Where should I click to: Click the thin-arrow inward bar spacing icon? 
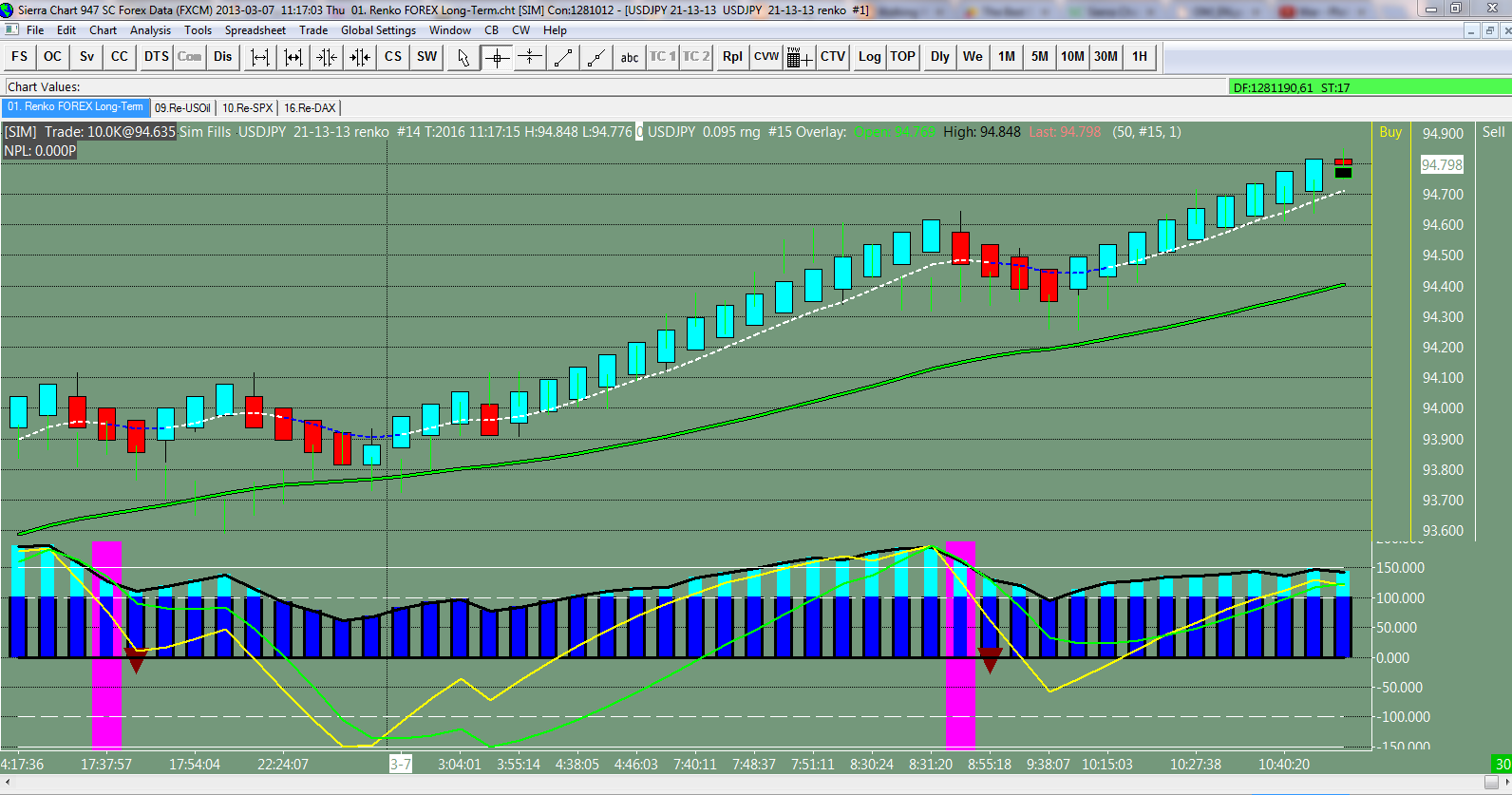point(326,57)
